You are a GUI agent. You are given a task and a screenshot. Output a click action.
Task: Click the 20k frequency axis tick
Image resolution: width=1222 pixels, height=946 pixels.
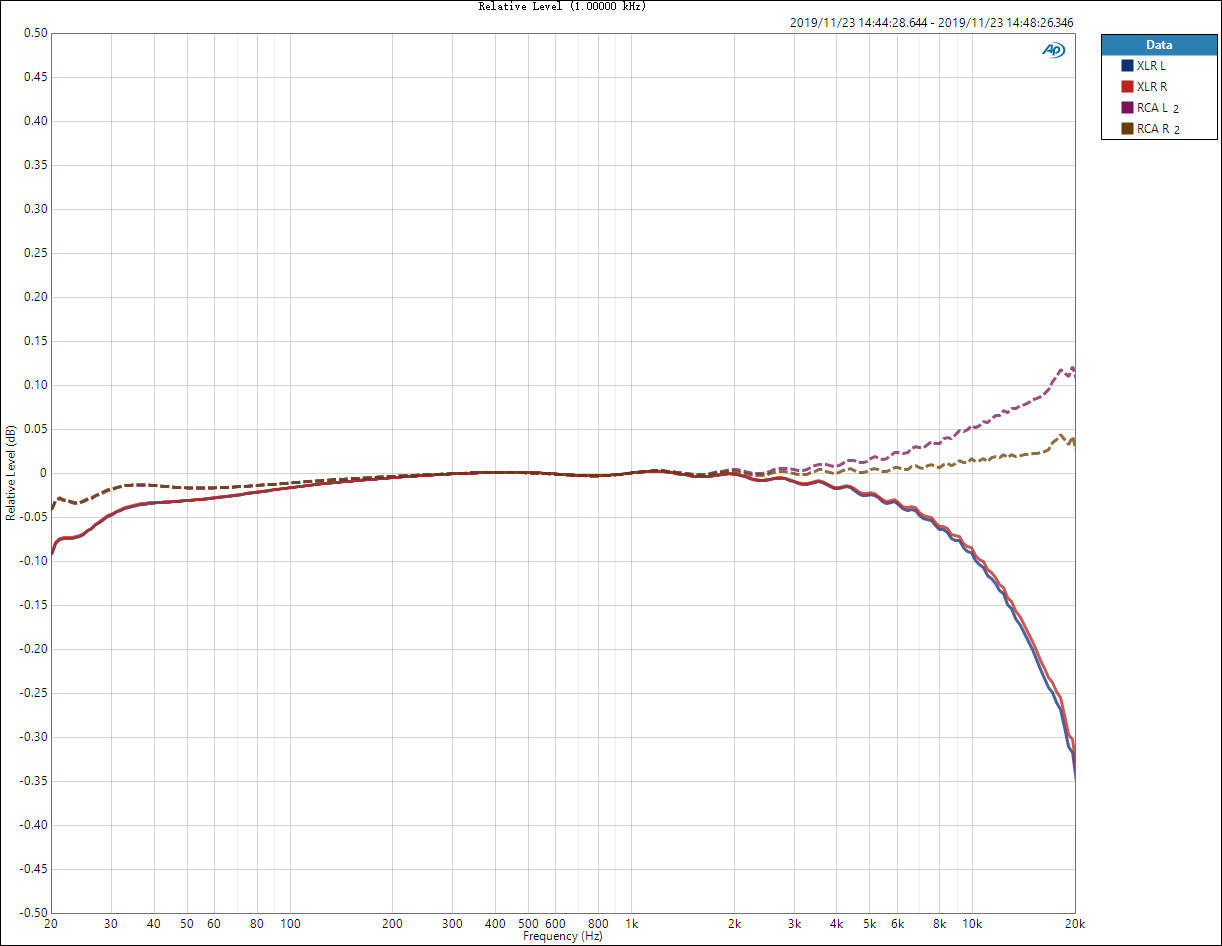tap(1075, 923)
